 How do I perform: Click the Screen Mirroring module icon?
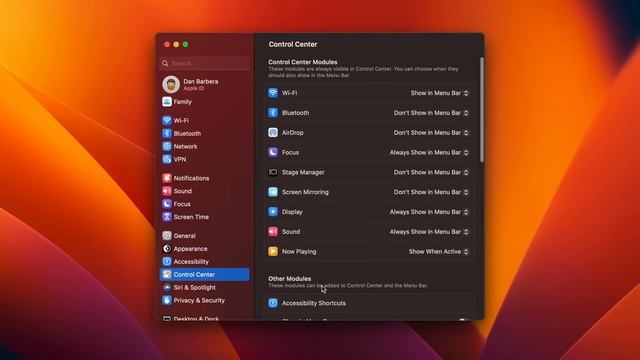coord(273,192)
